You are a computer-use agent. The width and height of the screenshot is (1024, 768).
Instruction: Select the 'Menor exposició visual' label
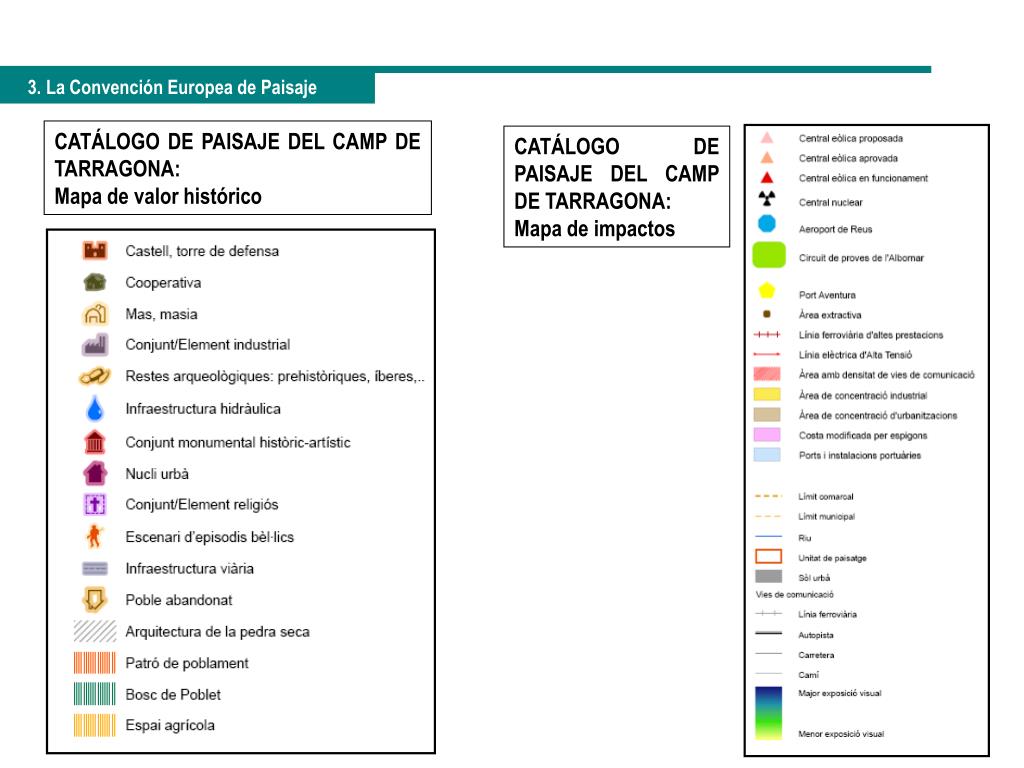pyautogui.click(x=841, y=734)
